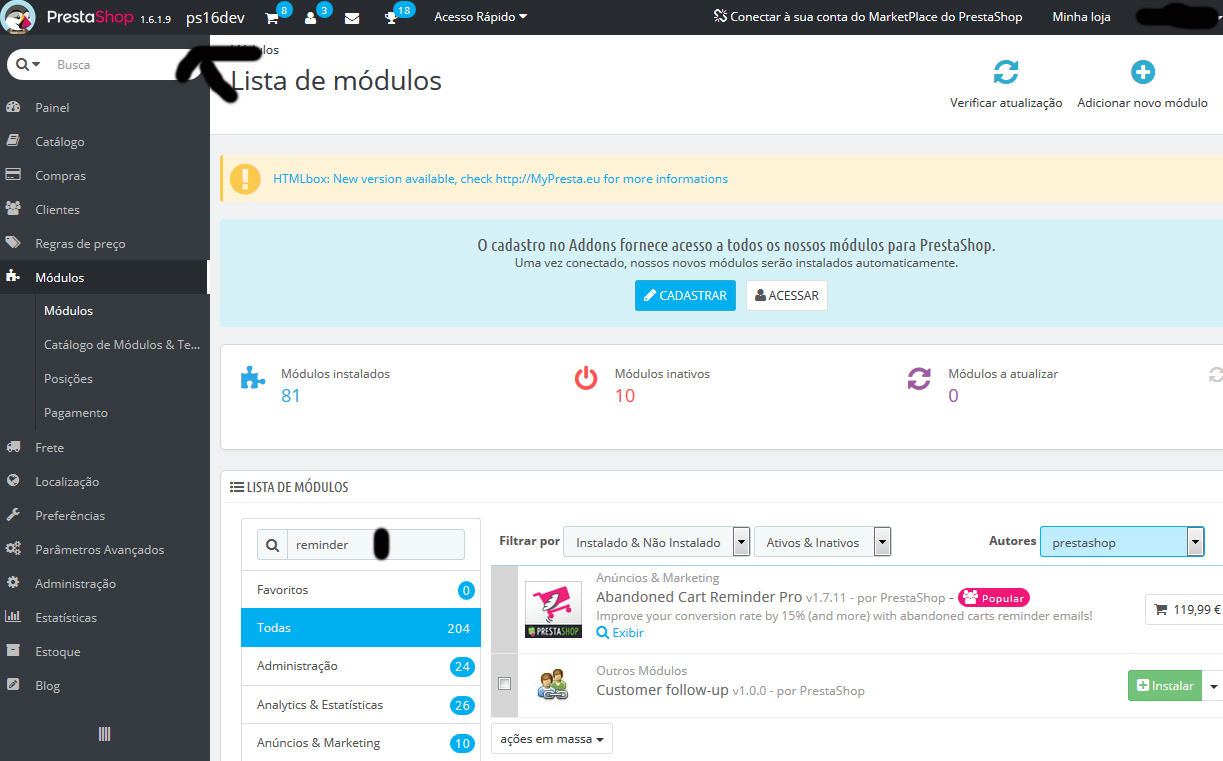This screenshot has height=761, width=1223.
Task: Click the Adicionar novo módulo plus icon
Action: [1142, 72]
